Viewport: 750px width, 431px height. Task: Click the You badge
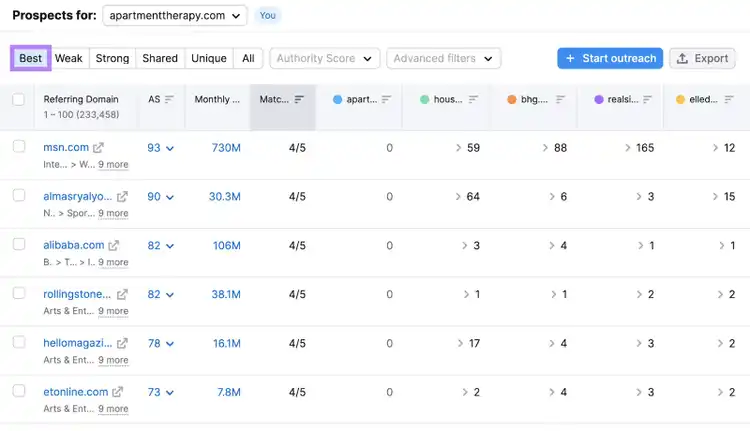(268, 15)
